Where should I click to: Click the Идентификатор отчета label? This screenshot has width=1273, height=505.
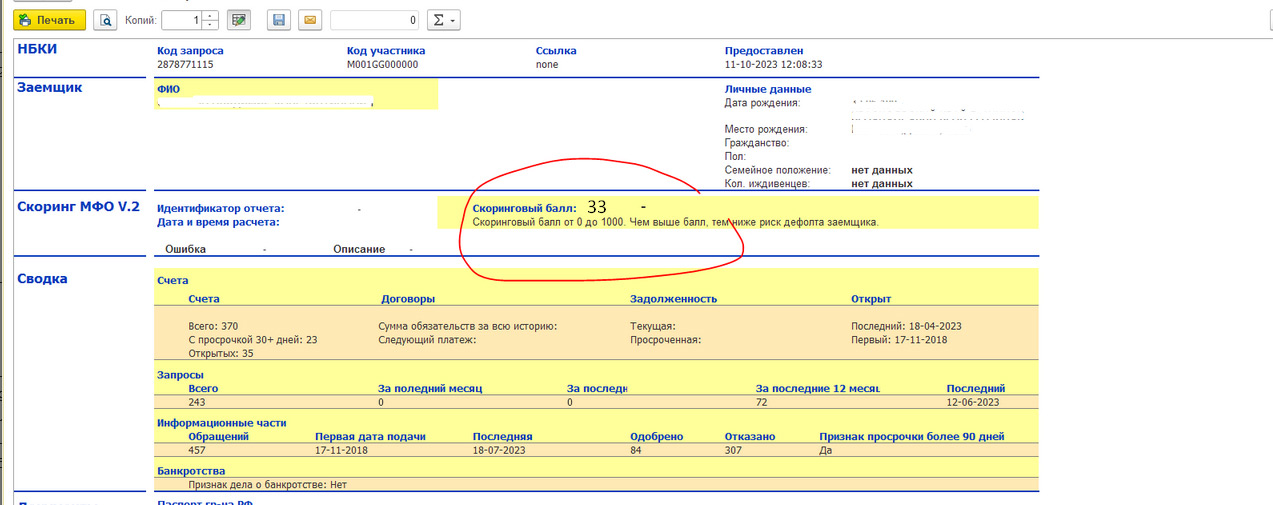click(x=221, y=208)
